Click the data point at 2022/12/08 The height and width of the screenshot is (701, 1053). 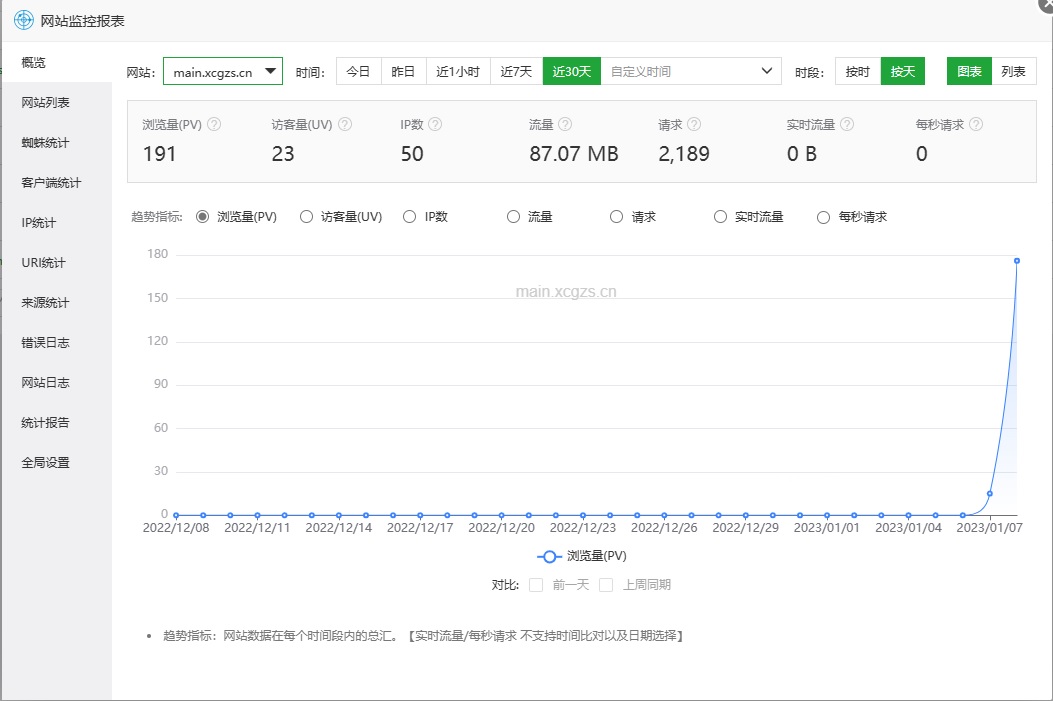[176, 515]
